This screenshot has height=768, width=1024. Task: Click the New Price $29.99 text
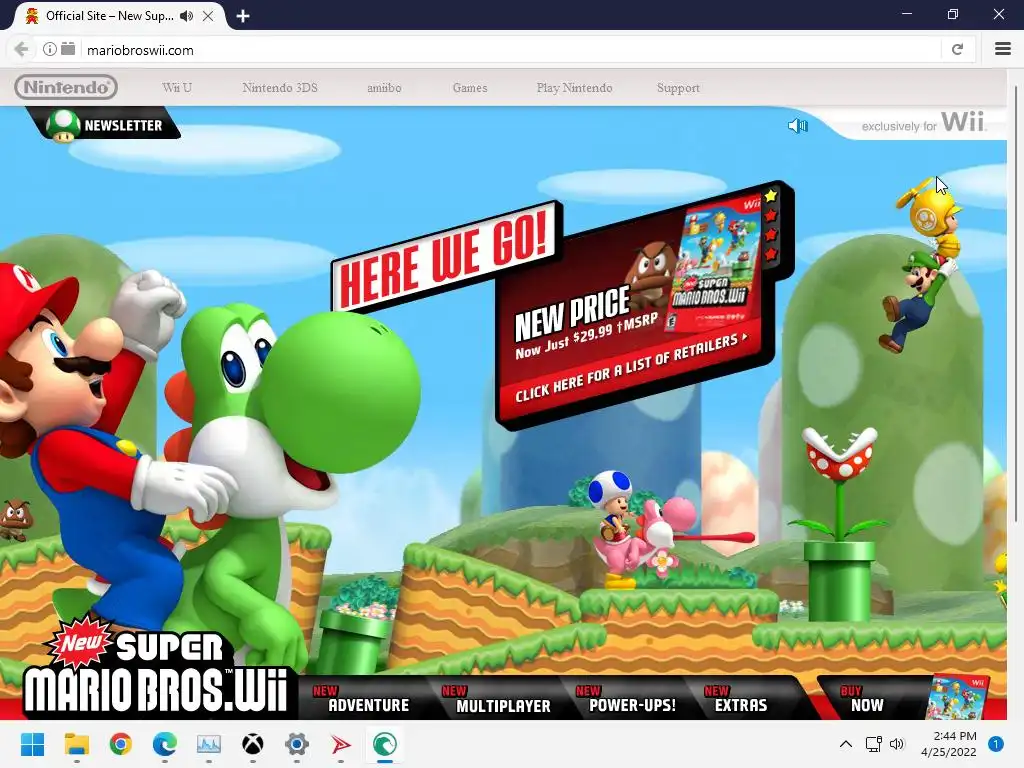point(586,322)
